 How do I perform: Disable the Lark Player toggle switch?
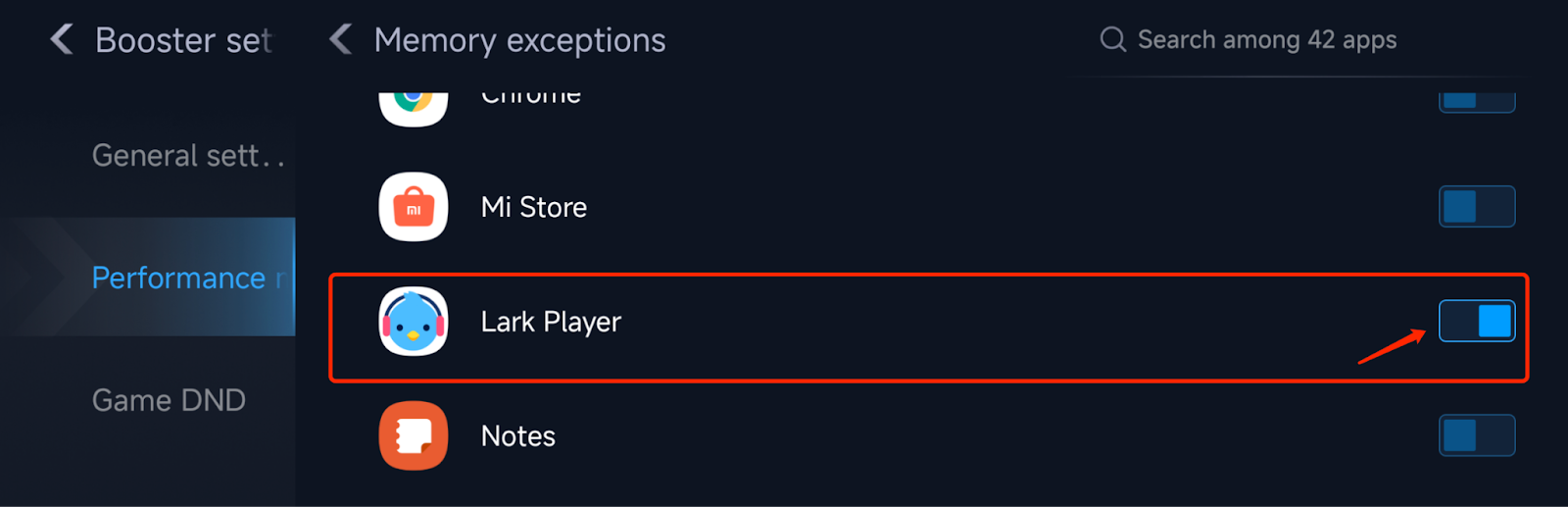1476,322
